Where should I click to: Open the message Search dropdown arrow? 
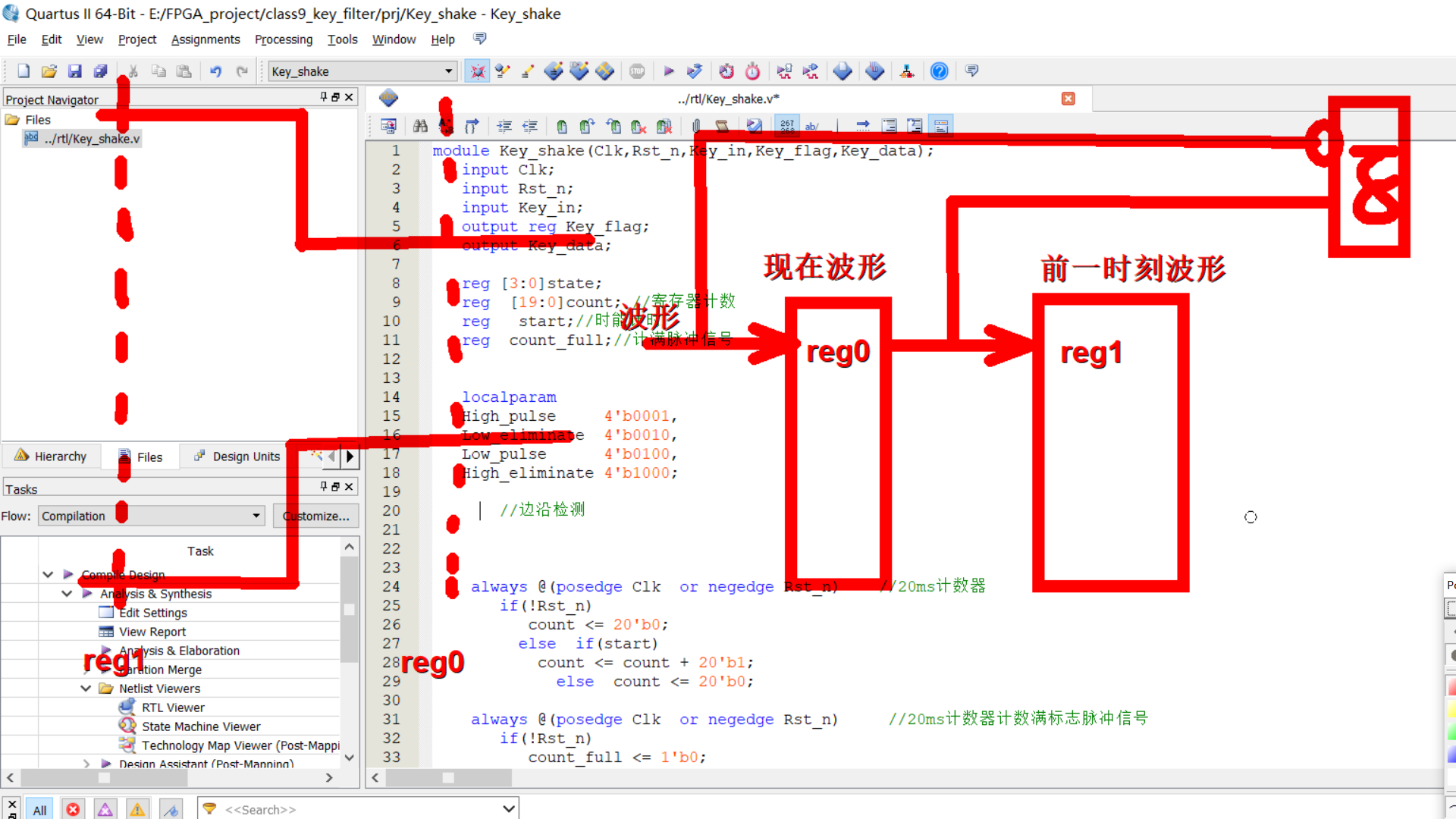coord(509,810)
